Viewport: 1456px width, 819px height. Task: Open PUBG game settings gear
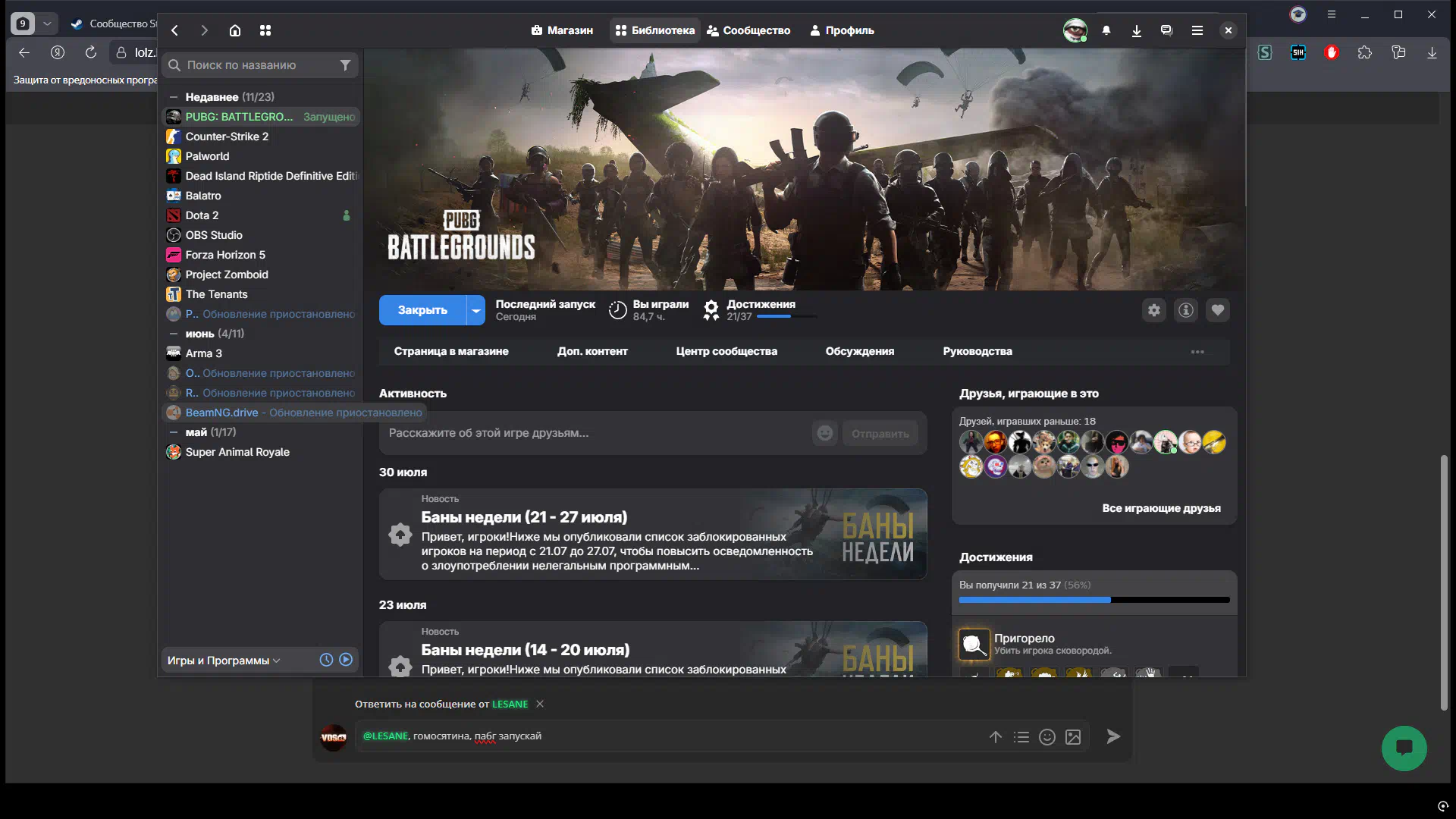pos(1154,310)
